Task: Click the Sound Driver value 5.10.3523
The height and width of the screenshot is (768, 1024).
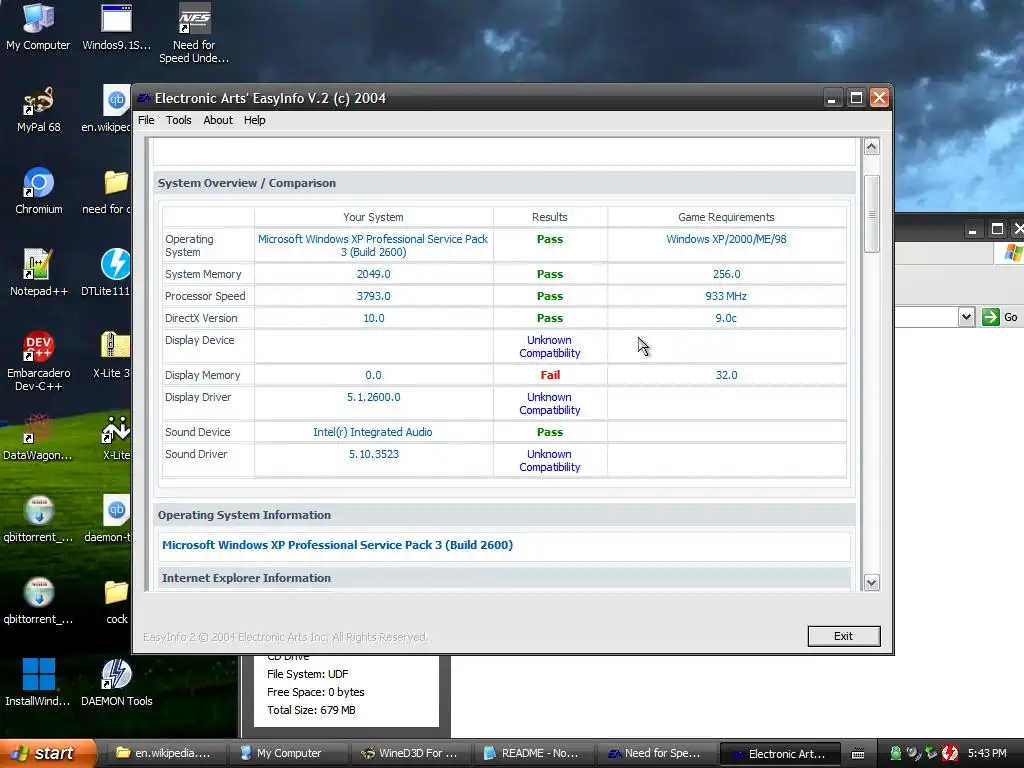Action: click(374, 454)
